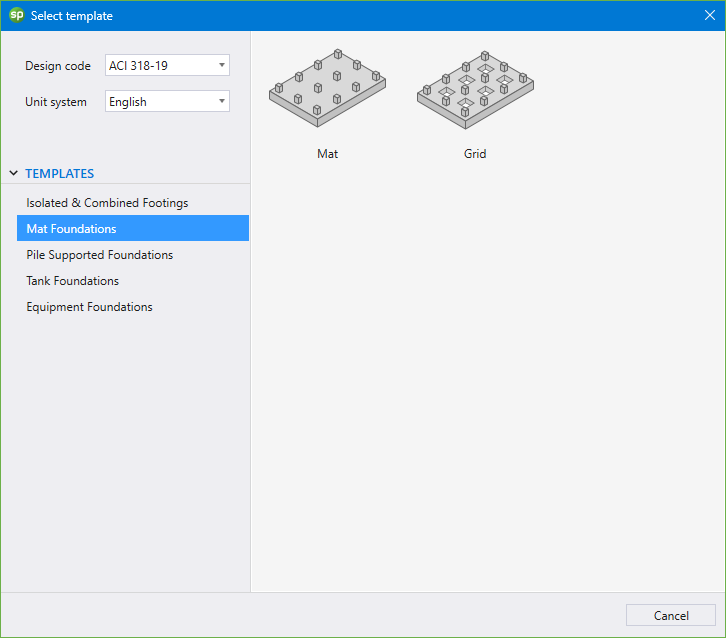
Task: Open Pile Supported Foundations templates
Action: (99, 255)
